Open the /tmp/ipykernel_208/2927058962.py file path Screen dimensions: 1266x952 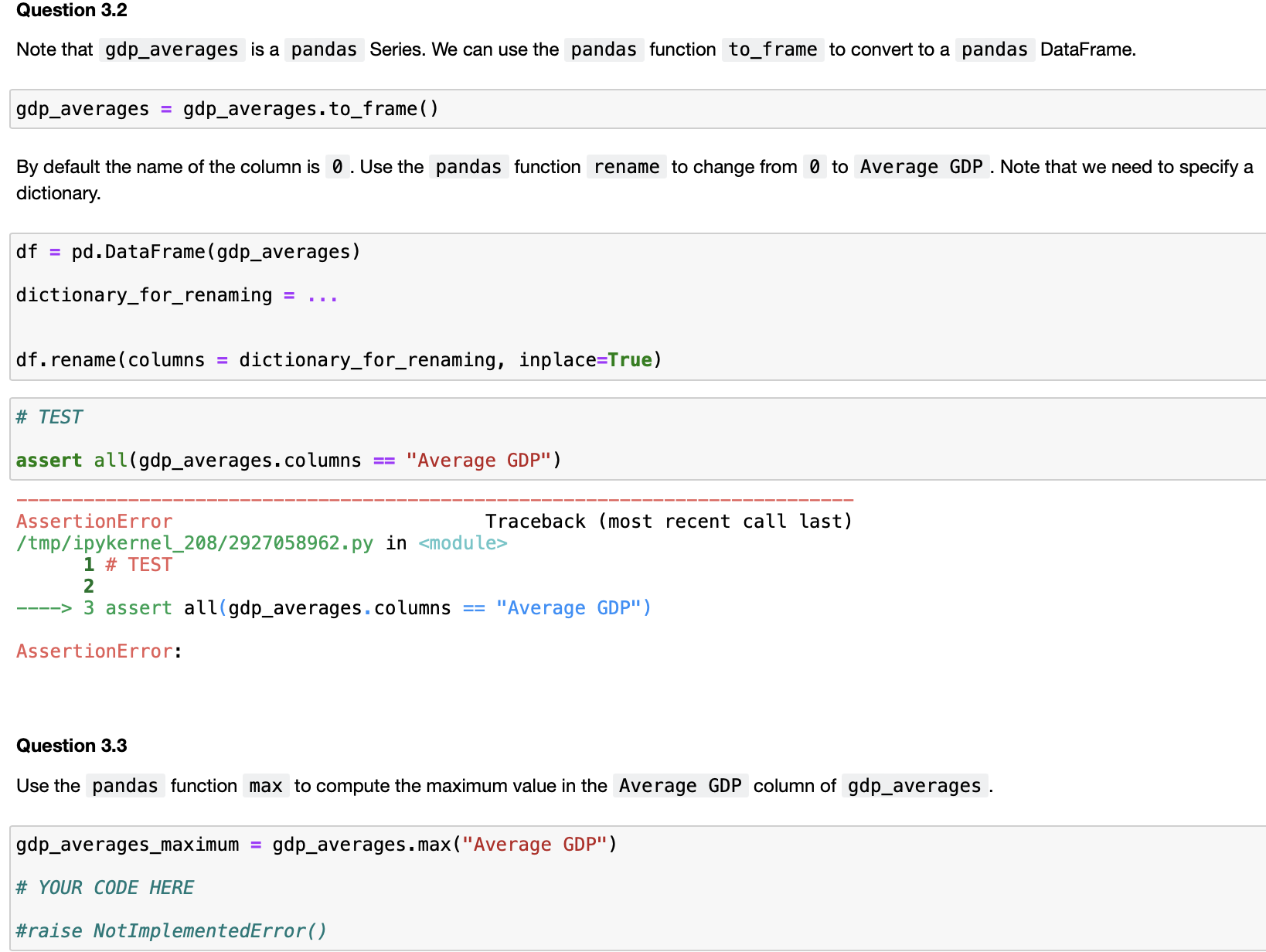click(x=194, y=542)
